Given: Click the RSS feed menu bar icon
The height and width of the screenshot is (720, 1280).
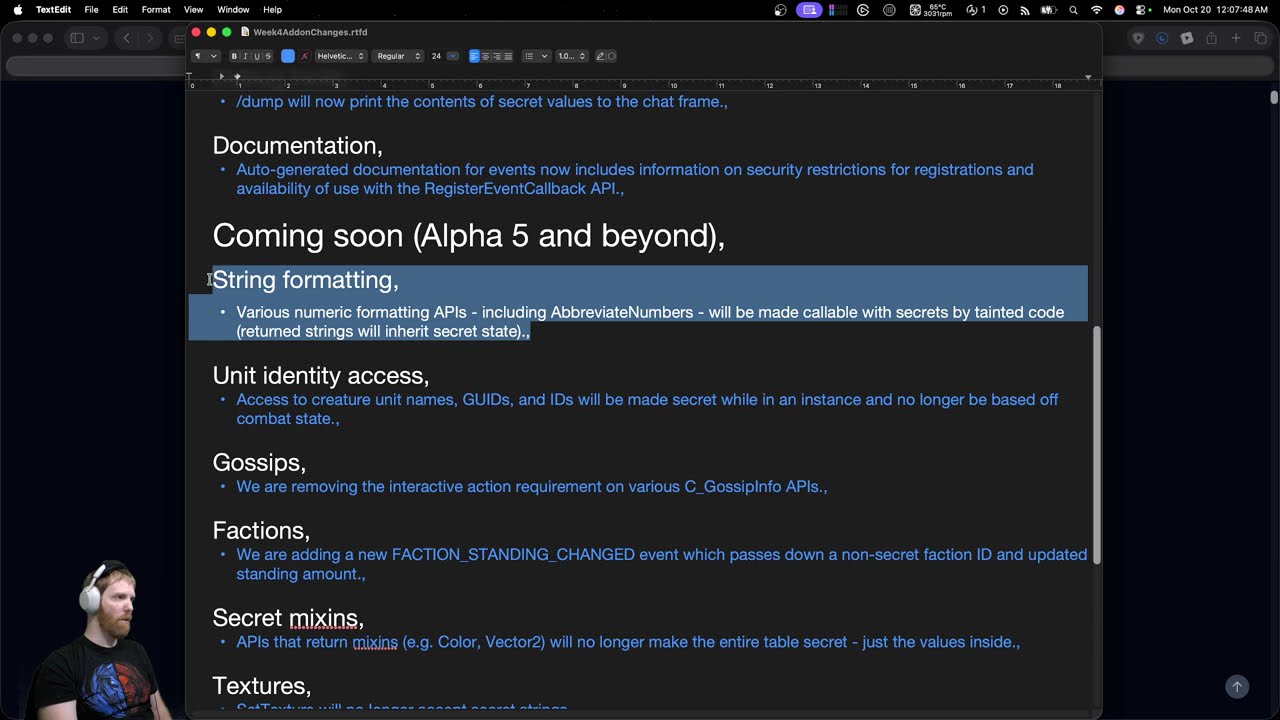Looking at the screenshot, I should pyautogui.click(x=1025, y=9).
